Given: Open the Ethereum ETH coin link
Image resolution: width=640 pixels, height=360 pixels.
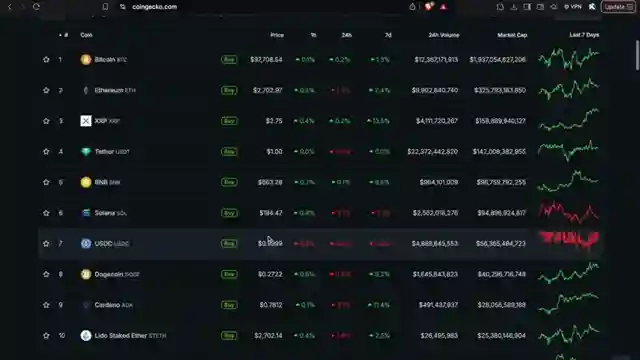Looking at the screenshot, I should point(115,90).
